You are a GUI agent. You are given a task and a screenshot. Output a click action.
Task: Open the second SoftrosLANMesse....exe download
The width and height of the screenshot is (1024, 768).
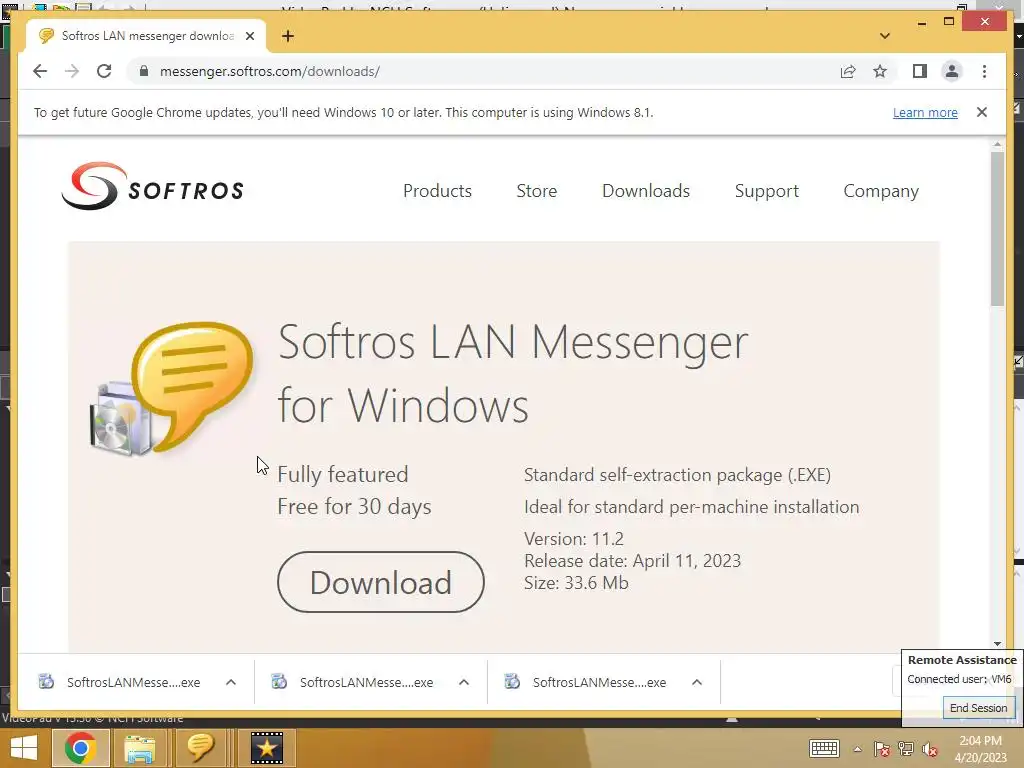pos(353,682)
